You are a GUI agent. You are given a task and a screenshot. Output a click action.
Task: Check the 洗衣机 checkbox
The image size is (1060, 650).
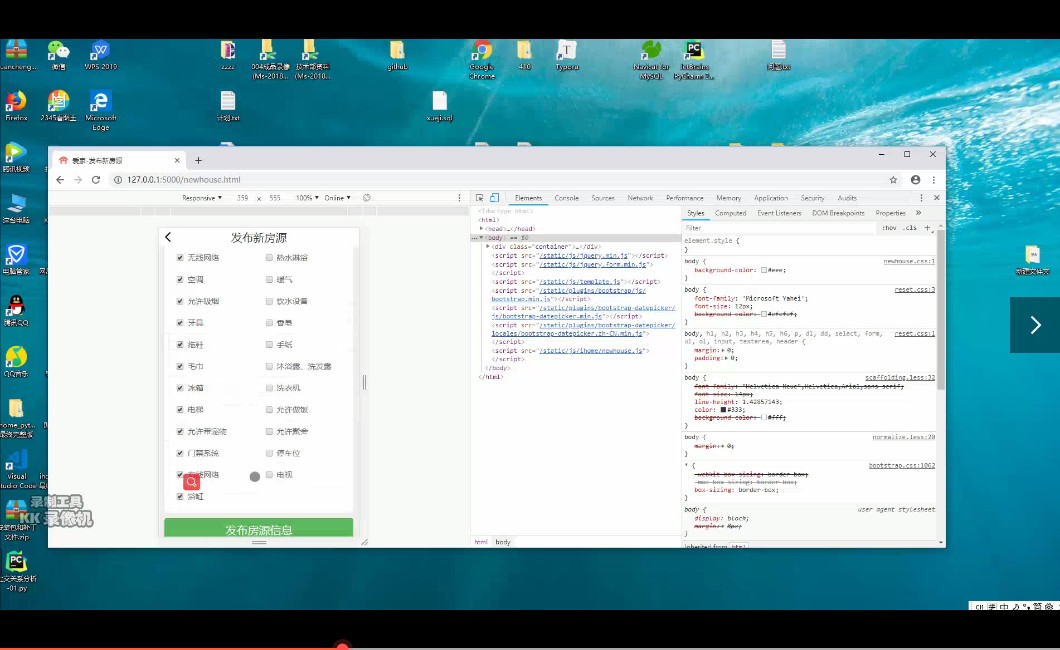(x=269, y=388)
